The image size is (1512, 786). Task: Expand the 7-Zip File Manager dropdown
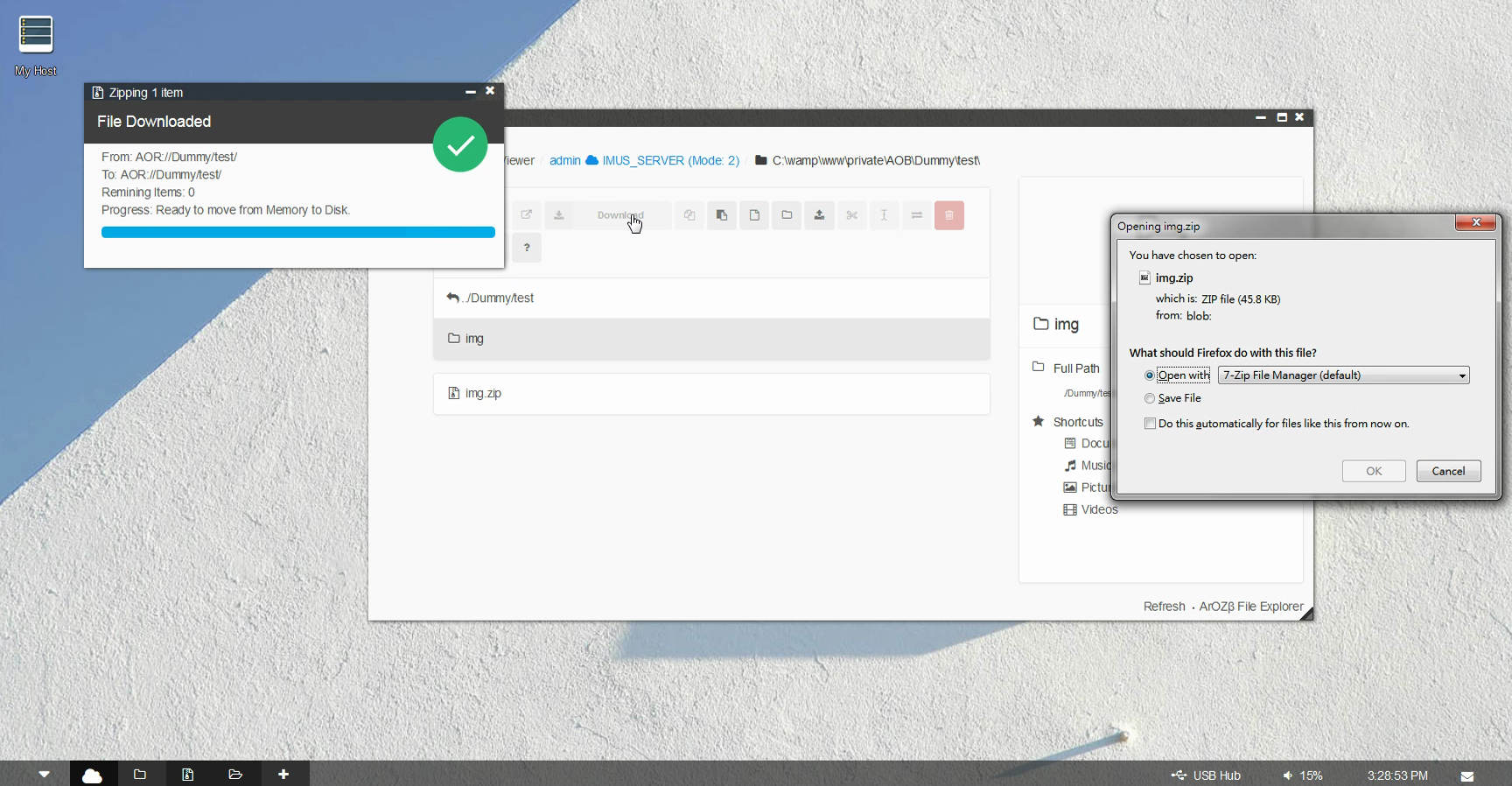[x=1343, y=375]
